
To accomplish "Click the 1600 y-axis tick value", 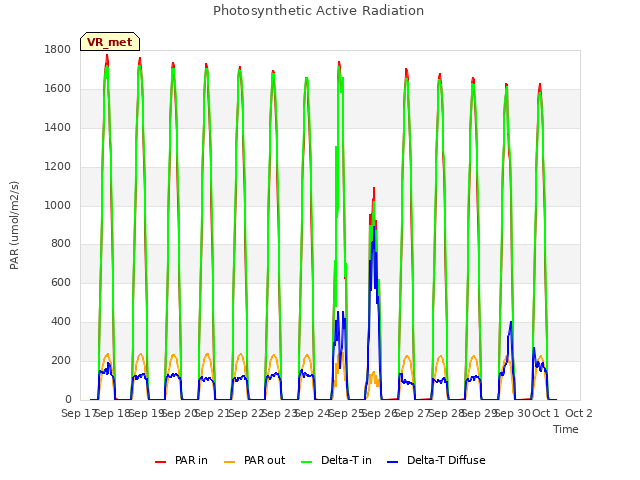I will coord(58,89).
